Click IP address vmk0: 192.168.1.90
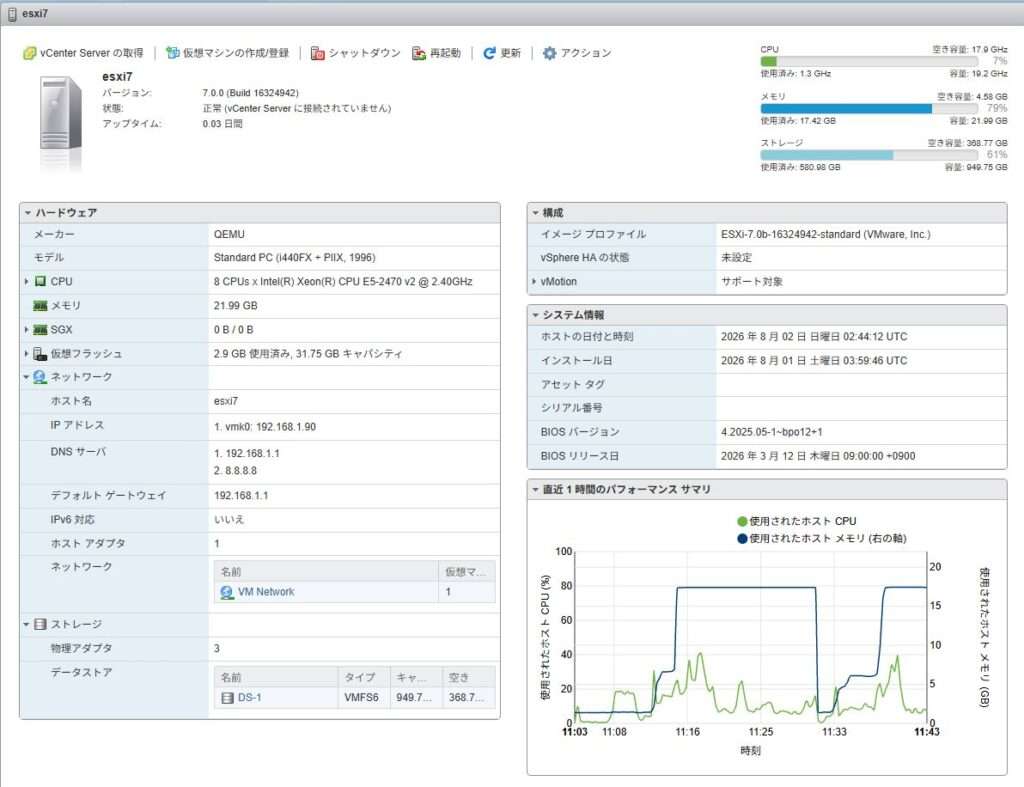The image size is (1024, 787). [265, 427]
